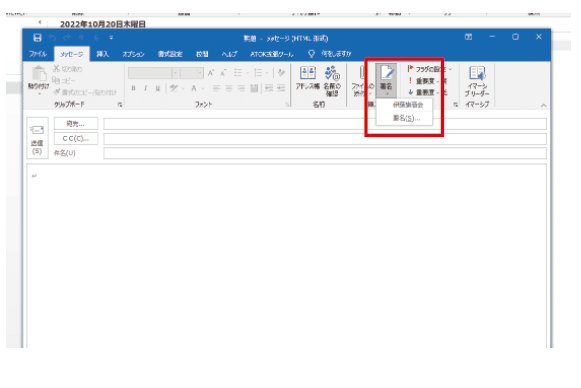Click the next item down arrow
The image size is (581, 388).
pos(96,37)
